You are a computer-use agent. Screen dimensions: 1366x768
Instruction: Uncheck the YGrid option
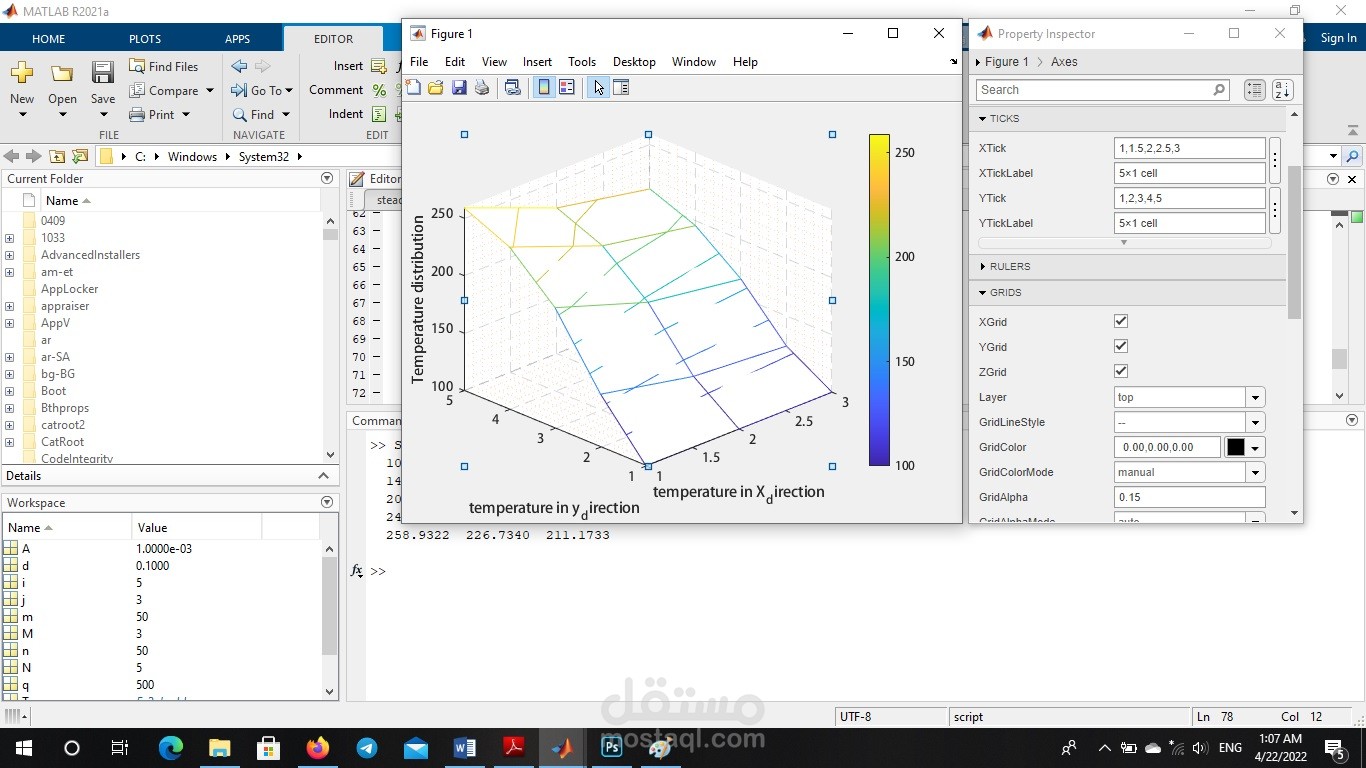click(1120, 347)
